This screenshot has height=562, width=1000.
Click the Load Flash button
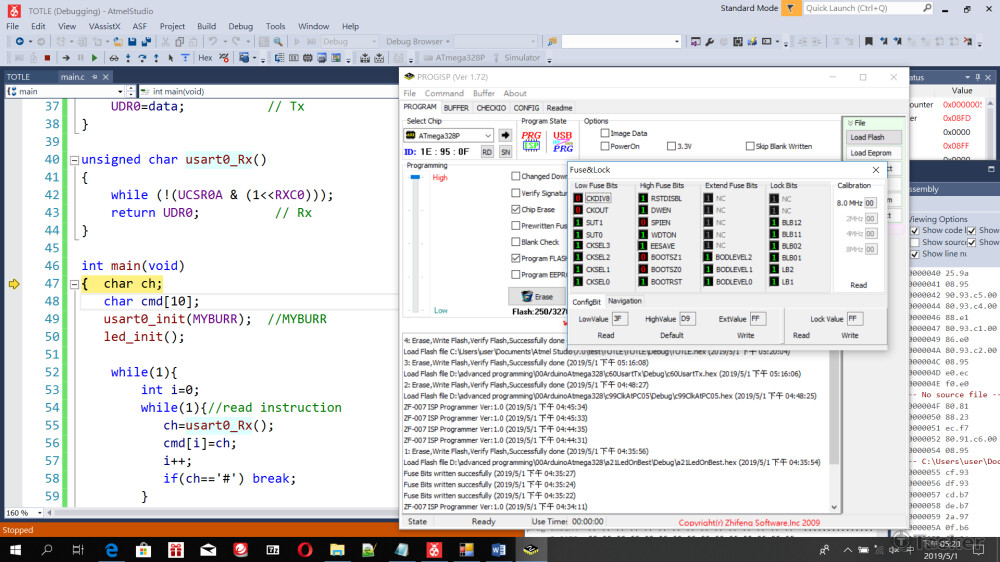[867, 137]
